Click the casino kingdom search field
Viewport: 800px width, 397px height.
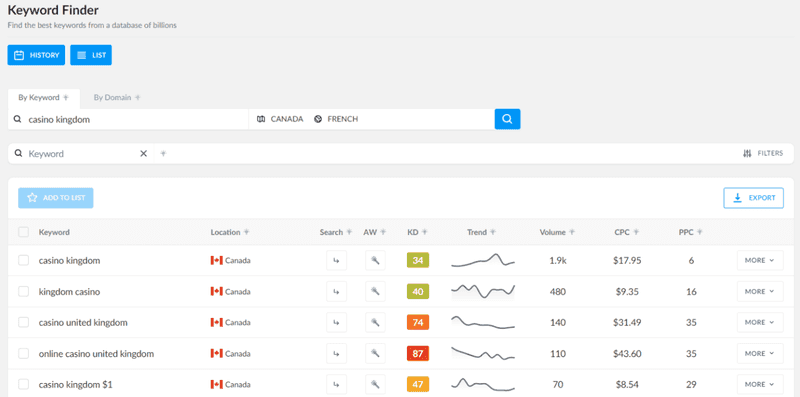(128, 119)
